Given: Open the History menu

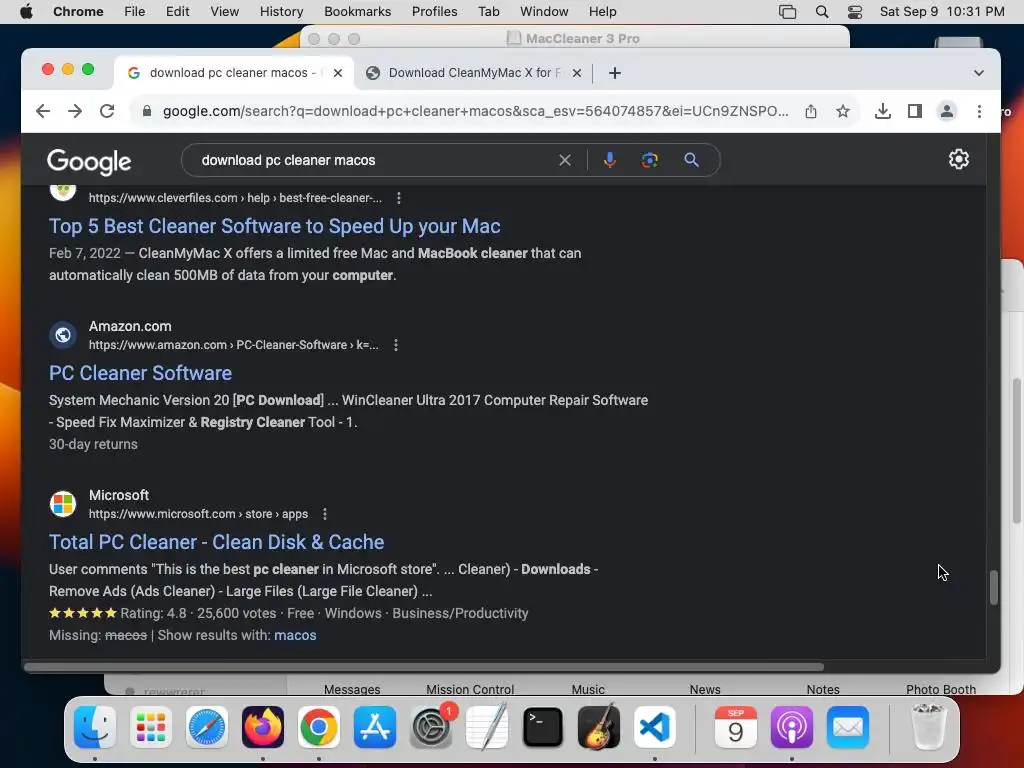Looking at the screenshot, I should point(281,12).
